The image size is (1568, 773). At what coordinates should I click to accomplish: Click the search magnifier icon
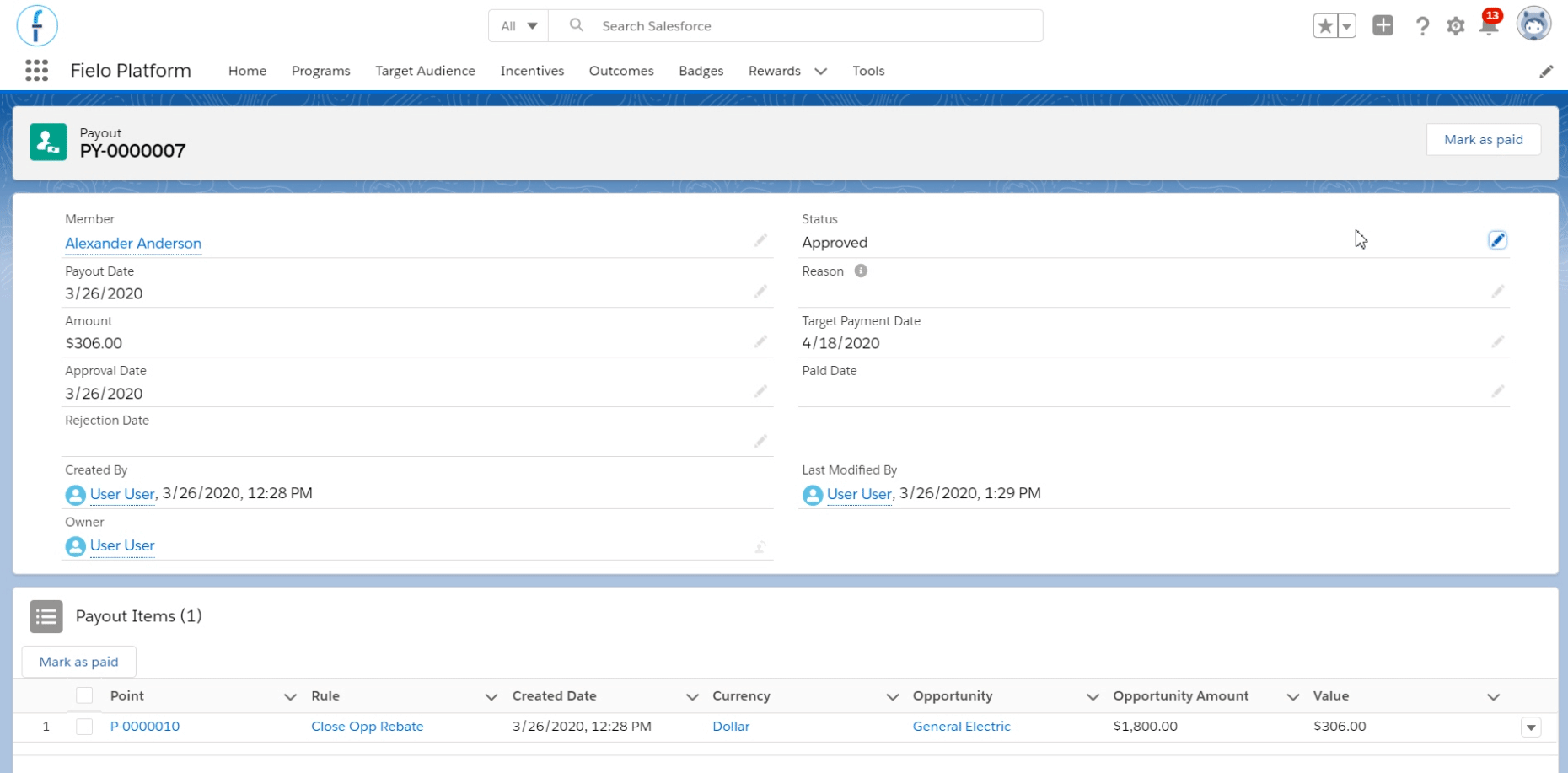(577, 25)
